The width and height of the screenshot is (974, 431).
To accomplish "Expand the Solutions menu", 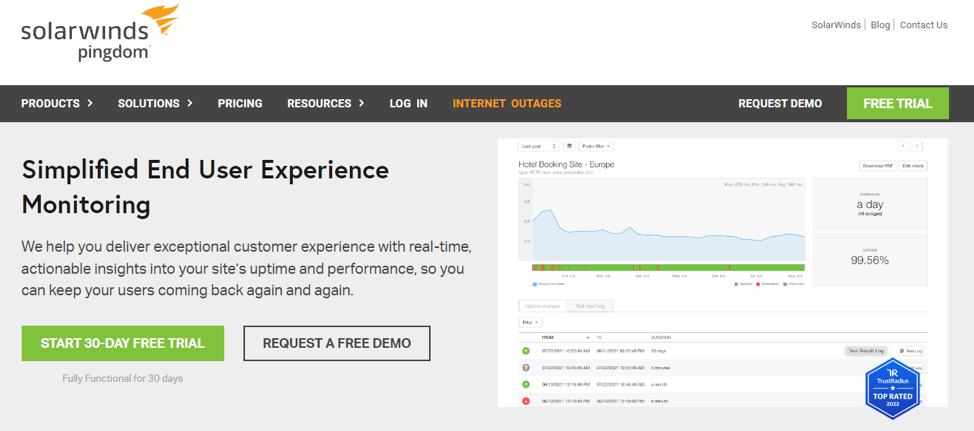I will pos(155,104).
